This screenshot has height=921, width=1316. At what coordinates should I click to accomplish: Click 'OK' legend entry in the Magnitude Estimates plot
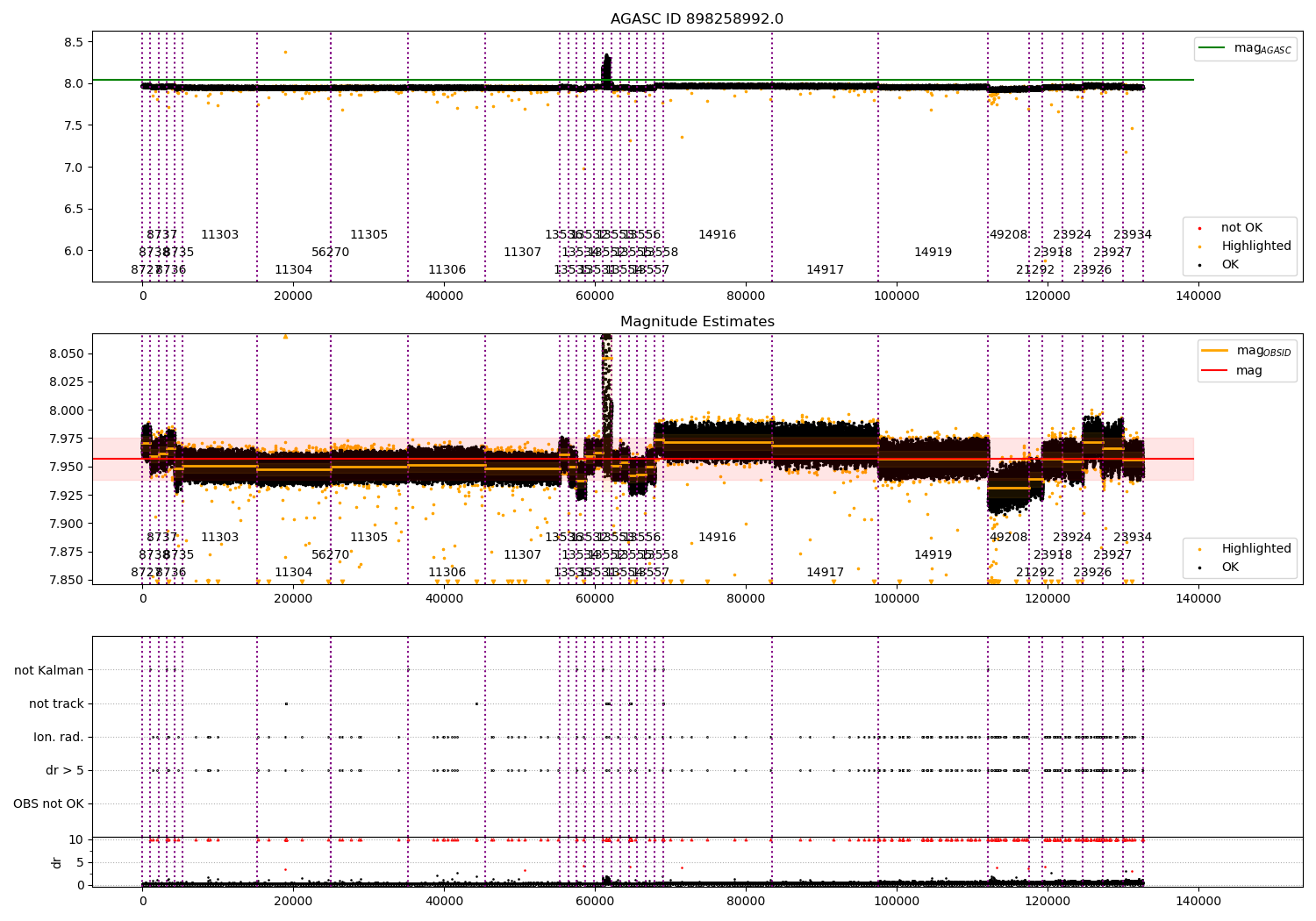[x=1230, y=568]
